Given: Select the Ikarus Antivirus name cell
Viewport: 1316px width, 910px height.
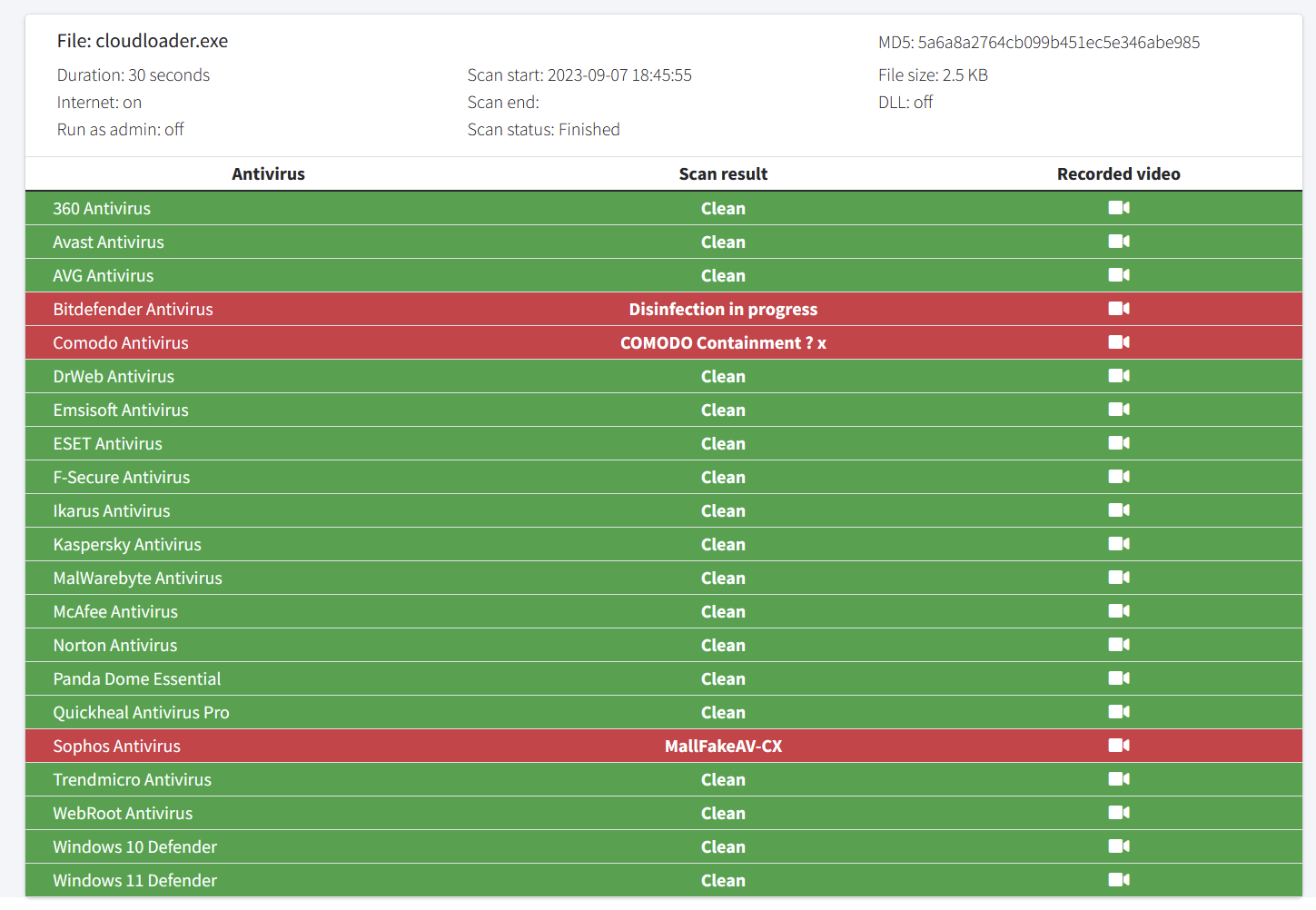Looking at the screenshot, I should [x=112, y=510].
